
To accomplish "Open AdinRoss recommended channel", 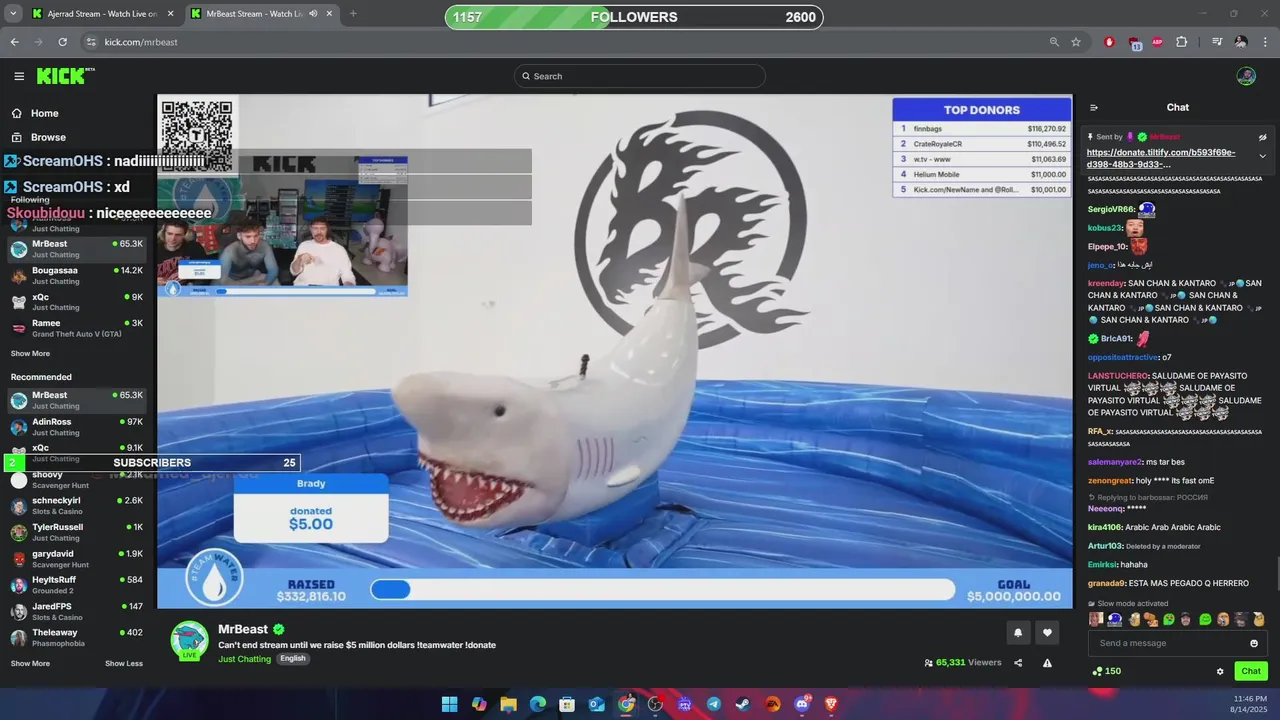I will (77, 427).
